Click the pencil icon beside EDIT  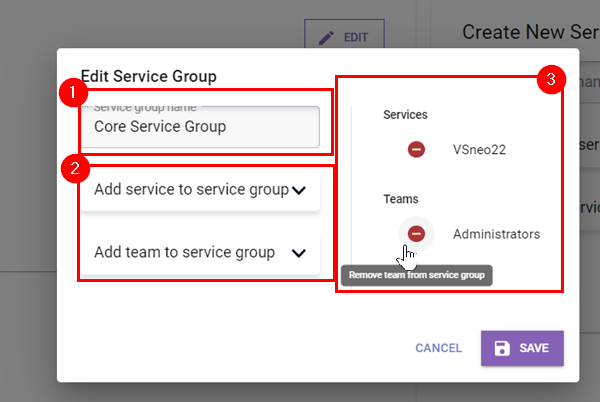[326, 38]
